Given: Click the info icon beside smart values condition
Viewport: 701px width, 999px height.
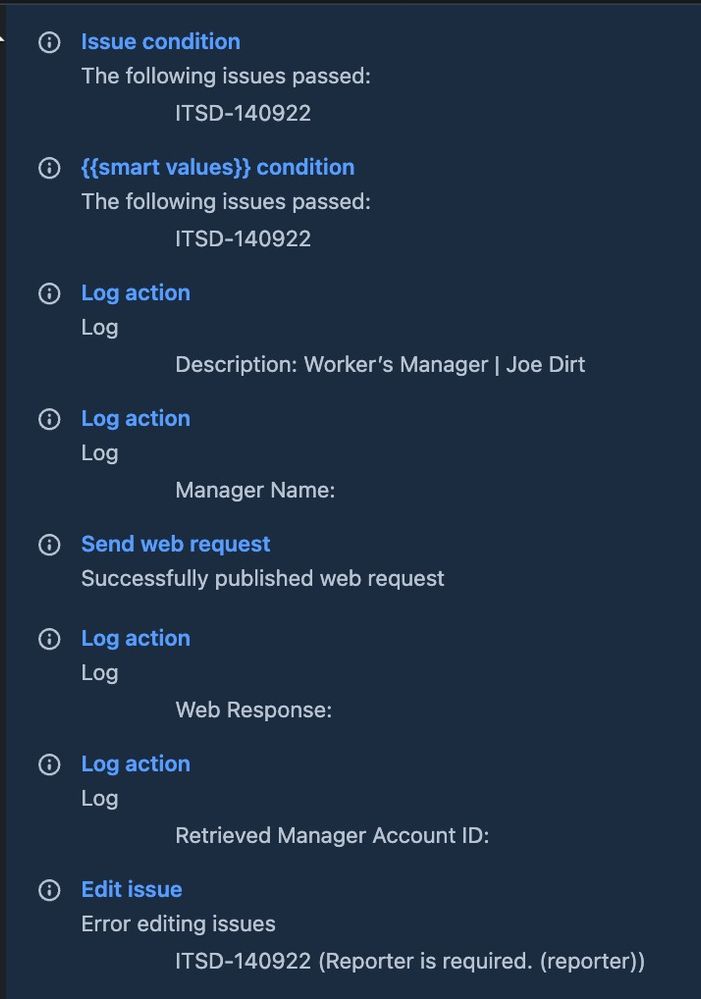Looking at the screenshot, I should point(49,168).
